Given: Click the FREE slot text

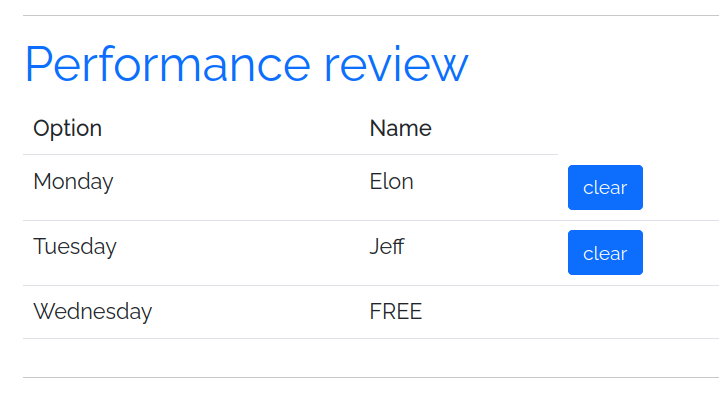Looking at the screenshot, I should point(396,312).
